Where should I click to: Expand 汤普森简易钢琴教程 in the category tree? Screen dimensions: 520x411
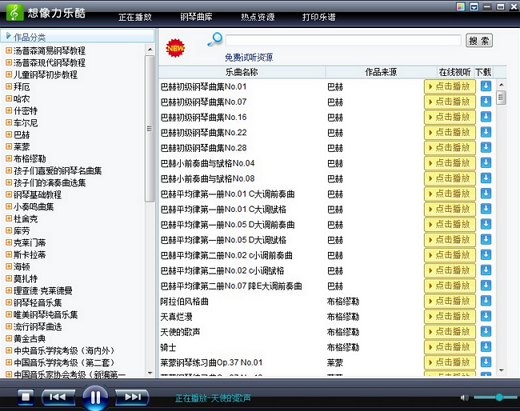[9, 51]
